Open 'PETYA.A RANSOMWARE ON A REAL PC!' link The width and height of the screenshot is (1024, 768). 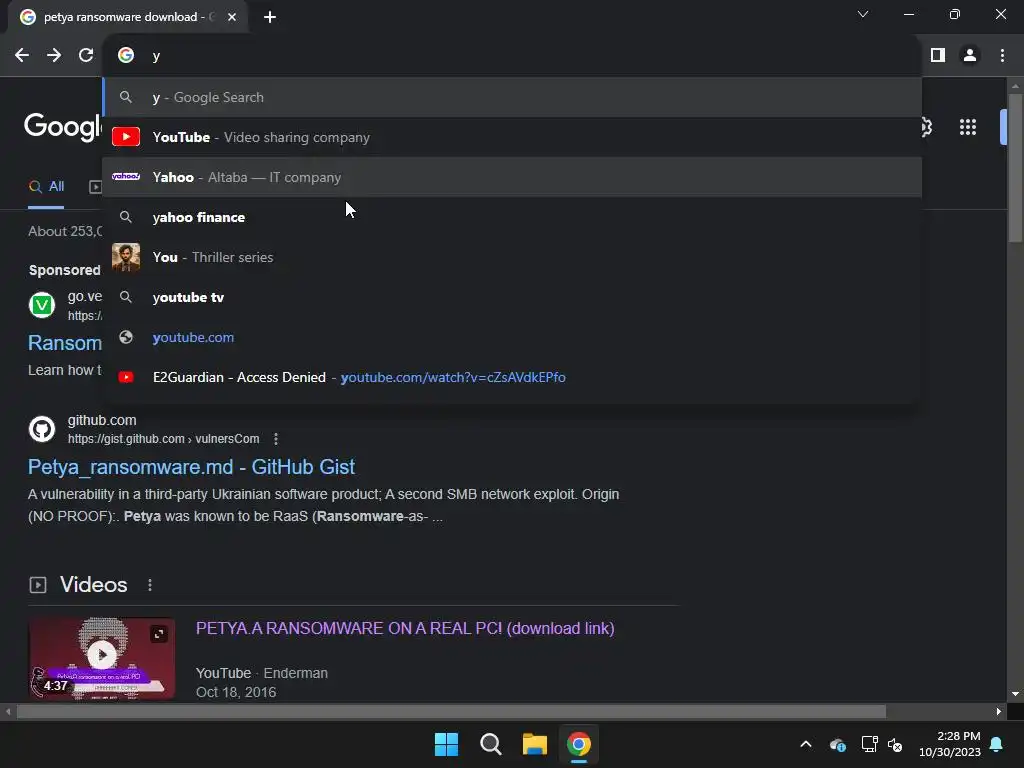tap(405, 628)
